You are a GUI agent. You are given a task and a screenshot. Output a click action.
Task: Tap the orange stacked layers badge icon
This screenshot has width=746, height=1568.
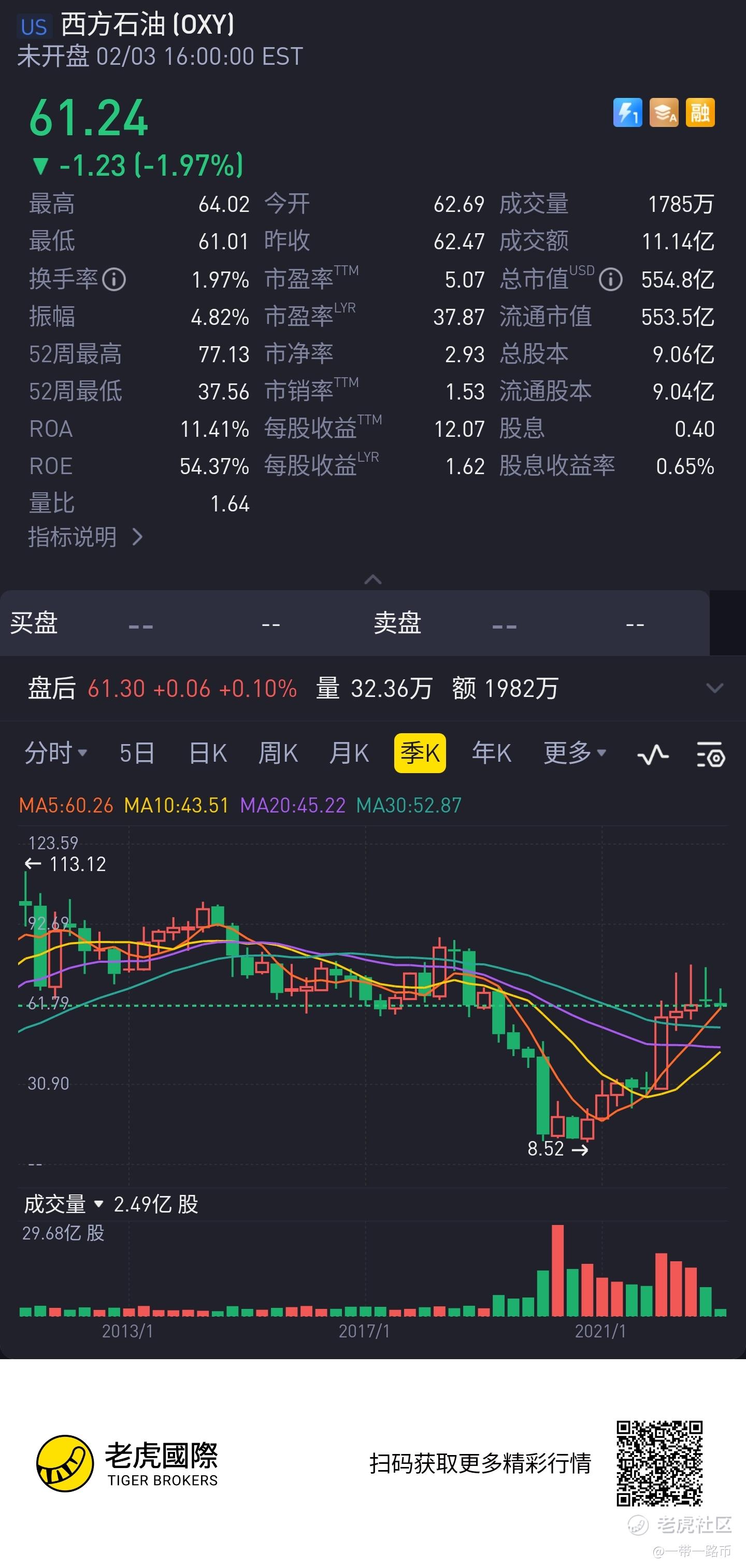pos(664,112)
